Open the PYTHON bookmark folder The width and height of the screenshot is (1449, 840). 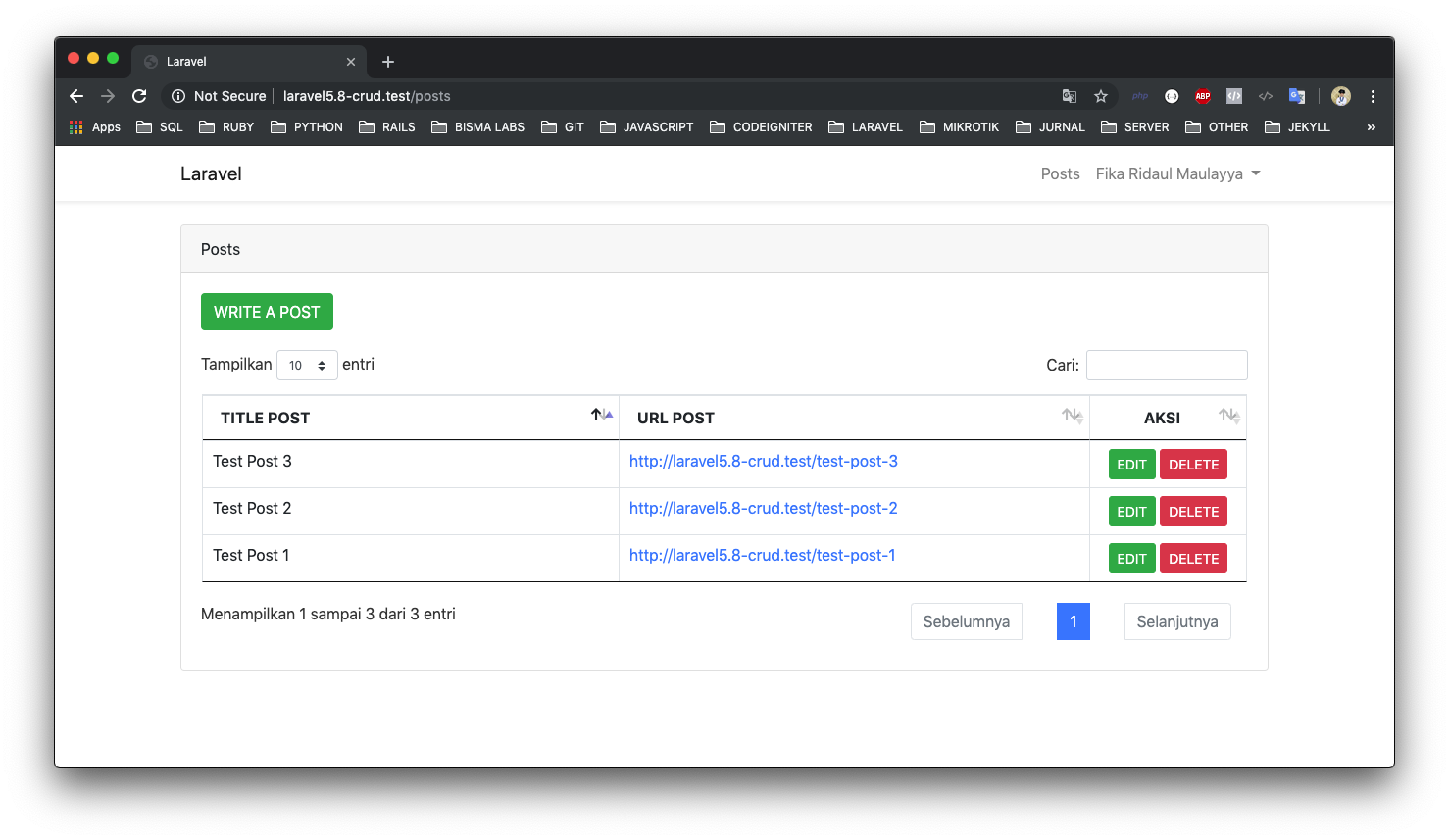pos(307,127)
